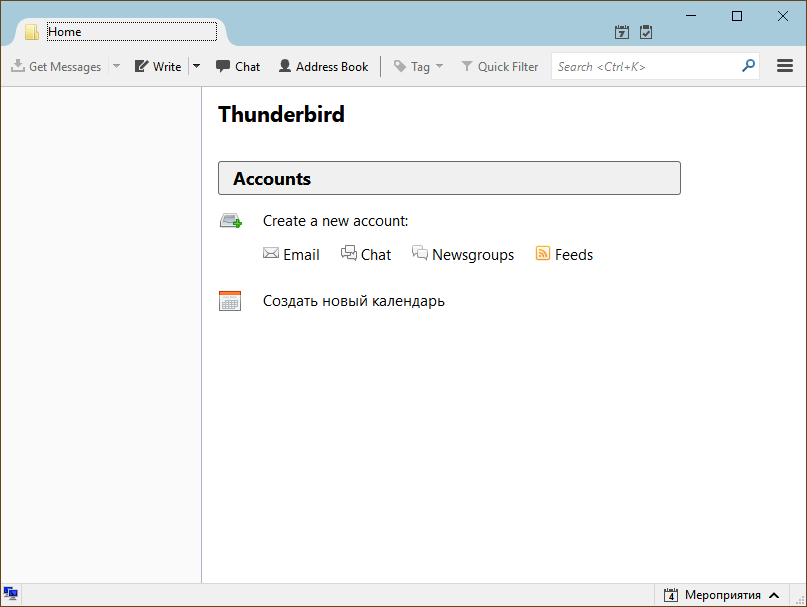
Task: Close the Thunderbird window
Action: (783, 16)
